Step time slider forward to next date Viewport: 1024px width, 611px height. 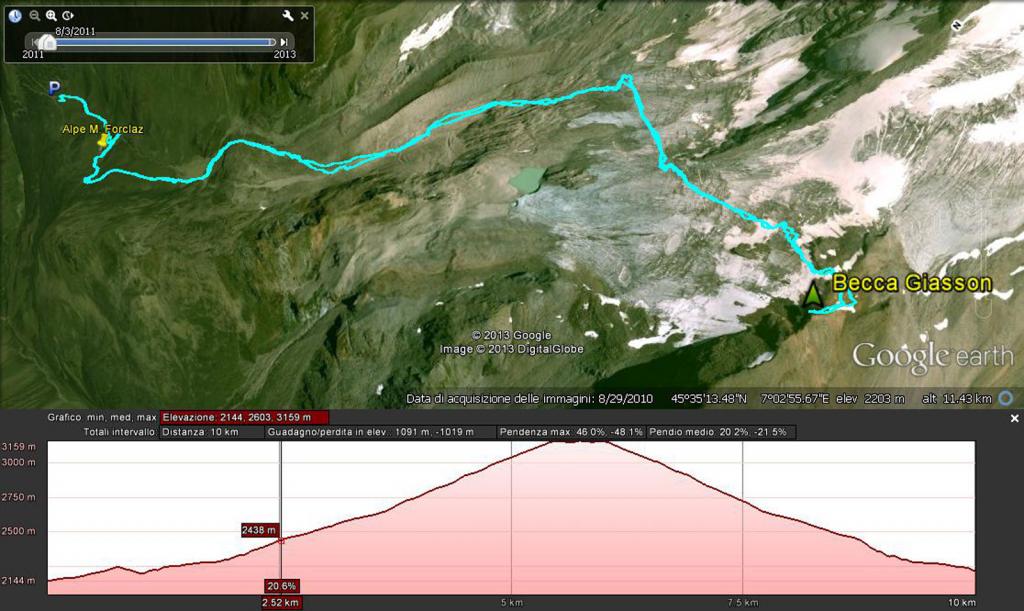pyautogui.click(x=285, y=41)
